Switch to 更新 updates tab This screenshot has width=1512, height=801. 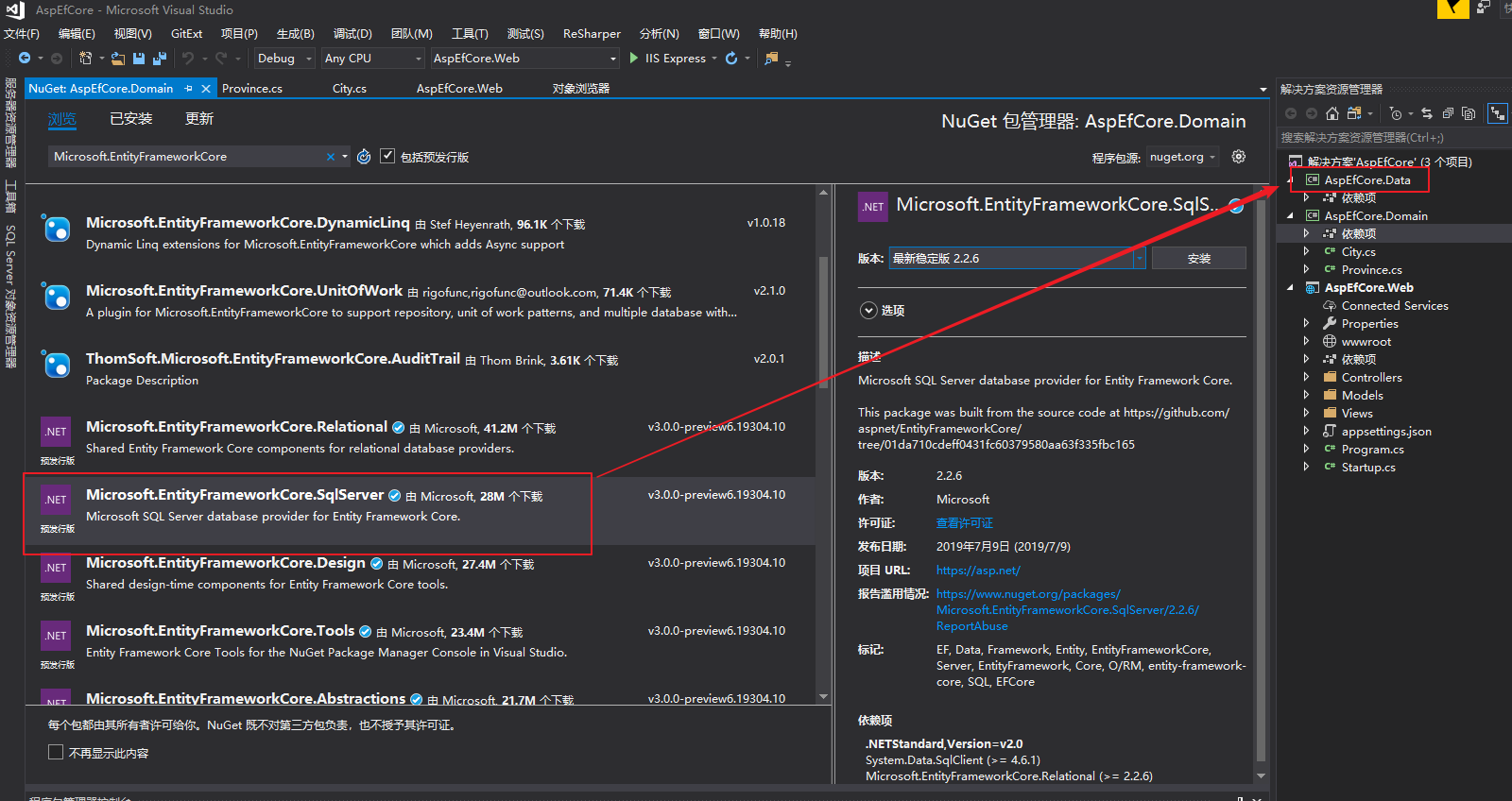pos(199,119)
